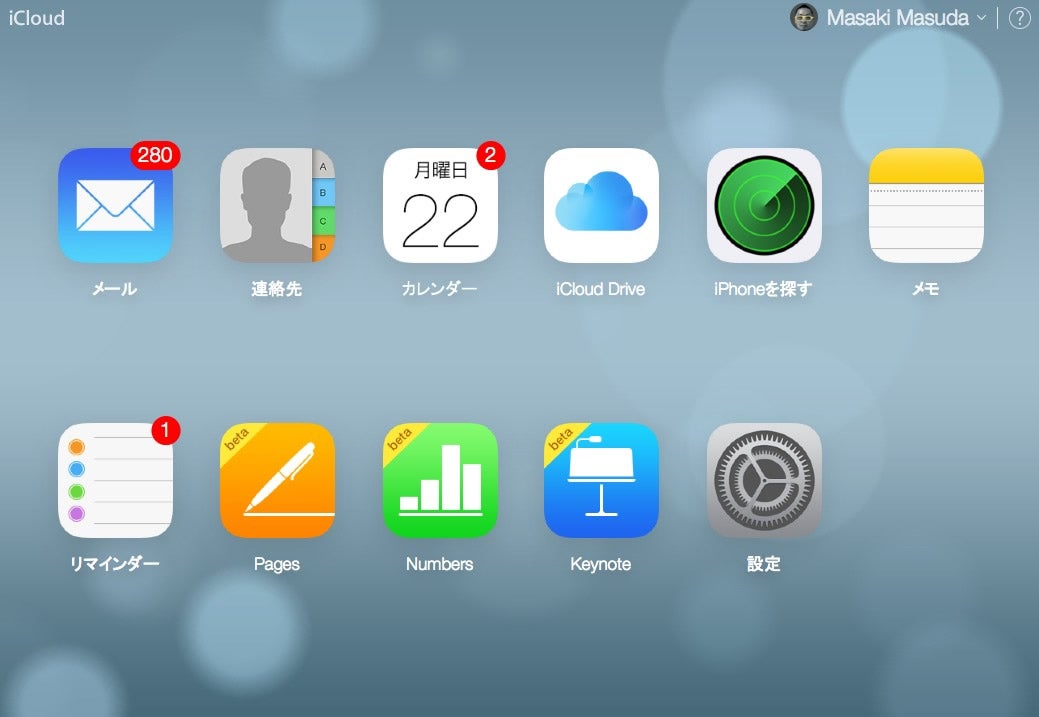
Task: Click the 1 badge on Reminders
Action: tap(166, 430)
